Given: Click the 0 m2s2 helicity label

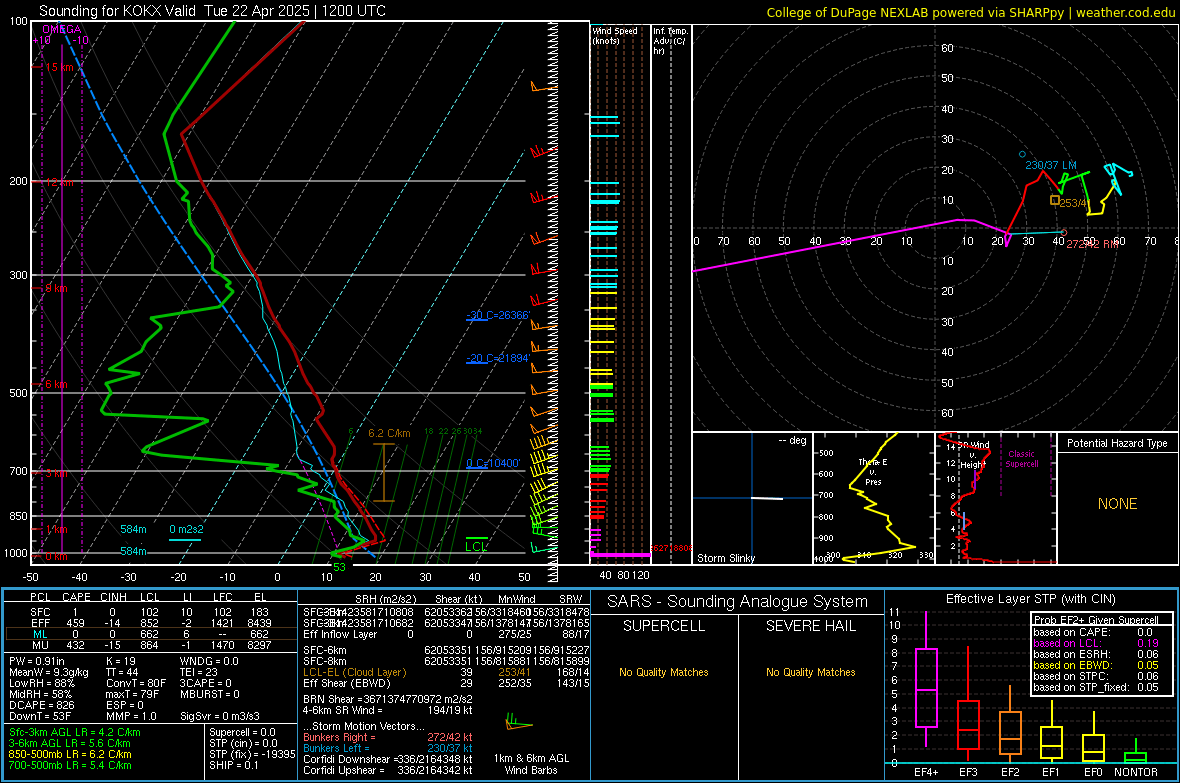Looking at the screenshot, I should [186, 529].
